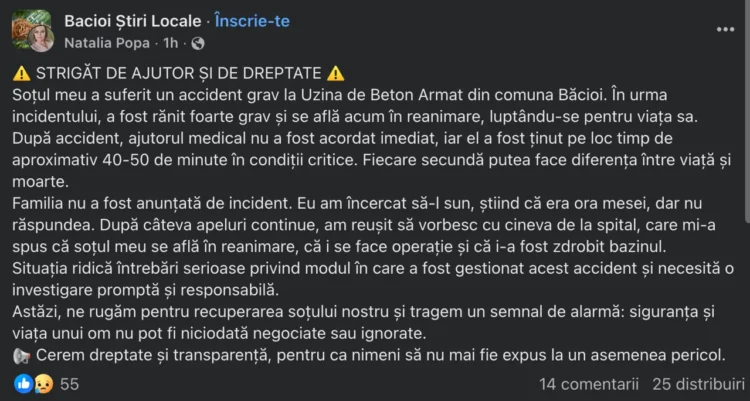Click the Înscrie-te join link
This screenshot has height=401, width=750.
pyautogui.click(x=252, y=21)
